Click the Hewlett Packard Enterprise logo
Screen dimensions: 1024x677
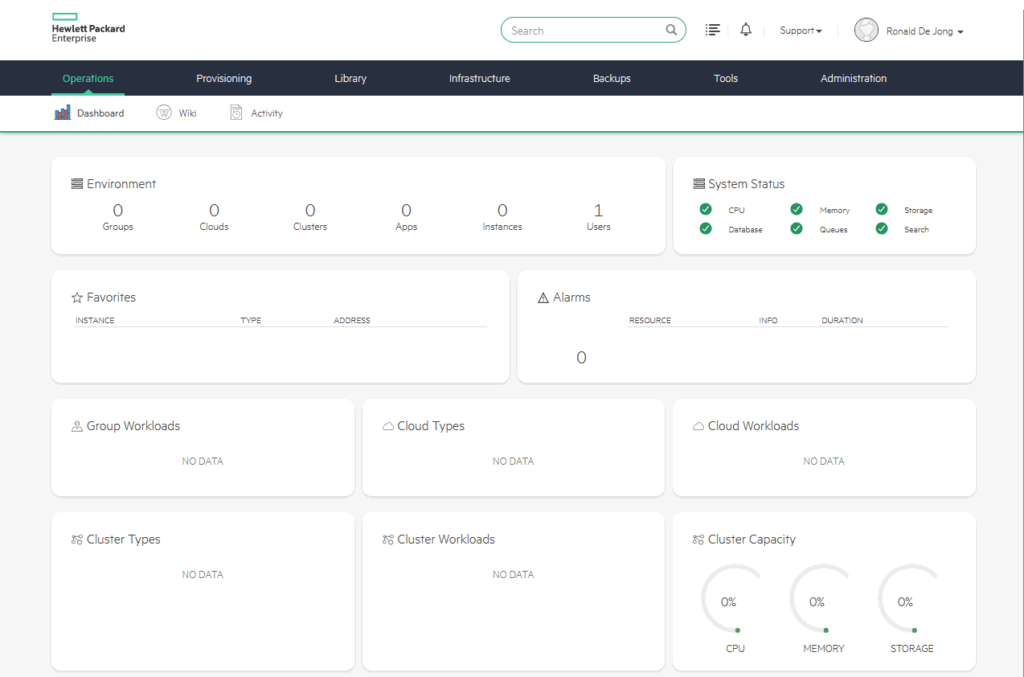(x=88, y=29)
